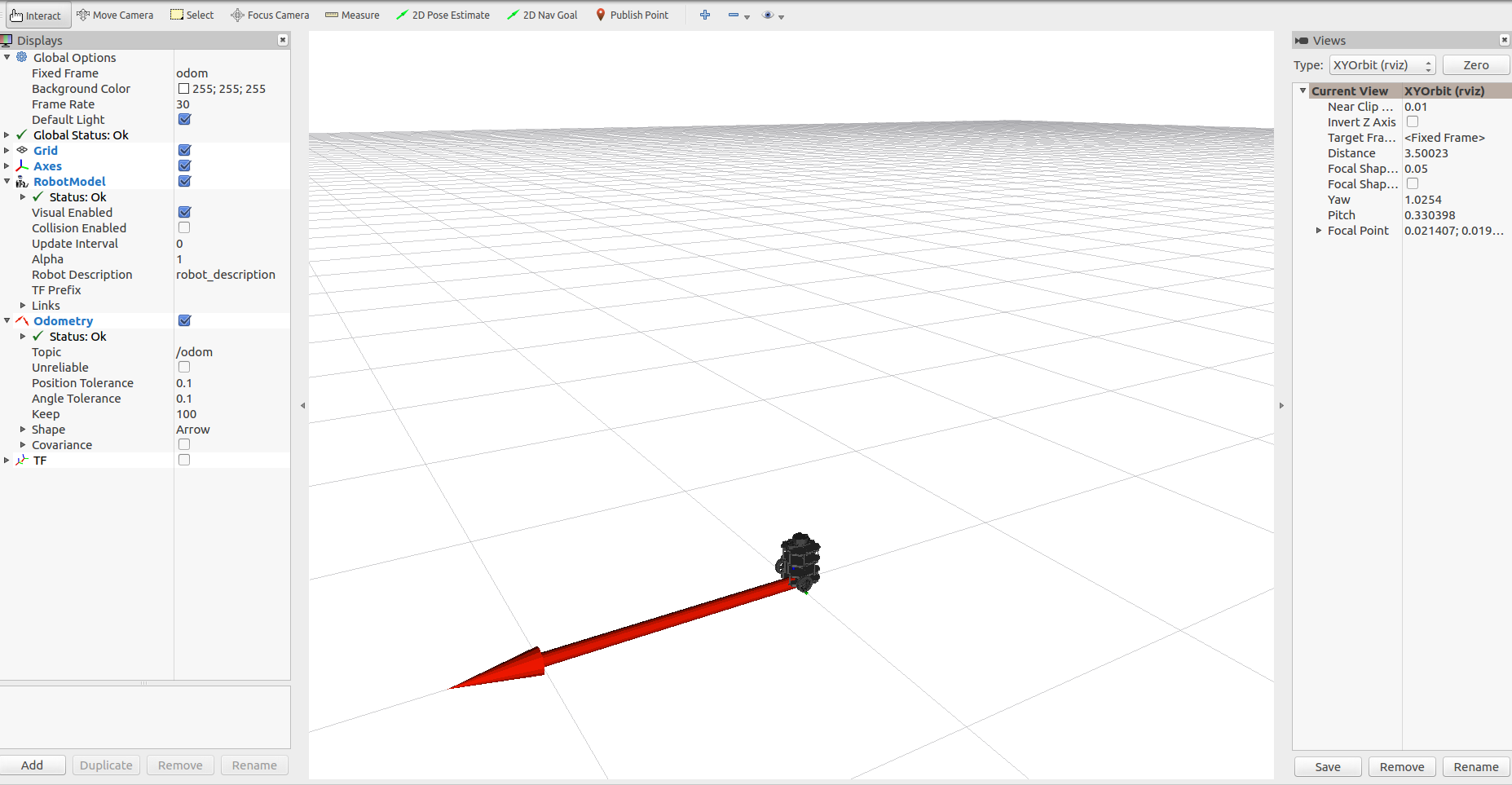The width and height of the screenshot is (1512, 785).
Task: Click the TF display icon
Action: pyautogui.click(x=22, y=460)
